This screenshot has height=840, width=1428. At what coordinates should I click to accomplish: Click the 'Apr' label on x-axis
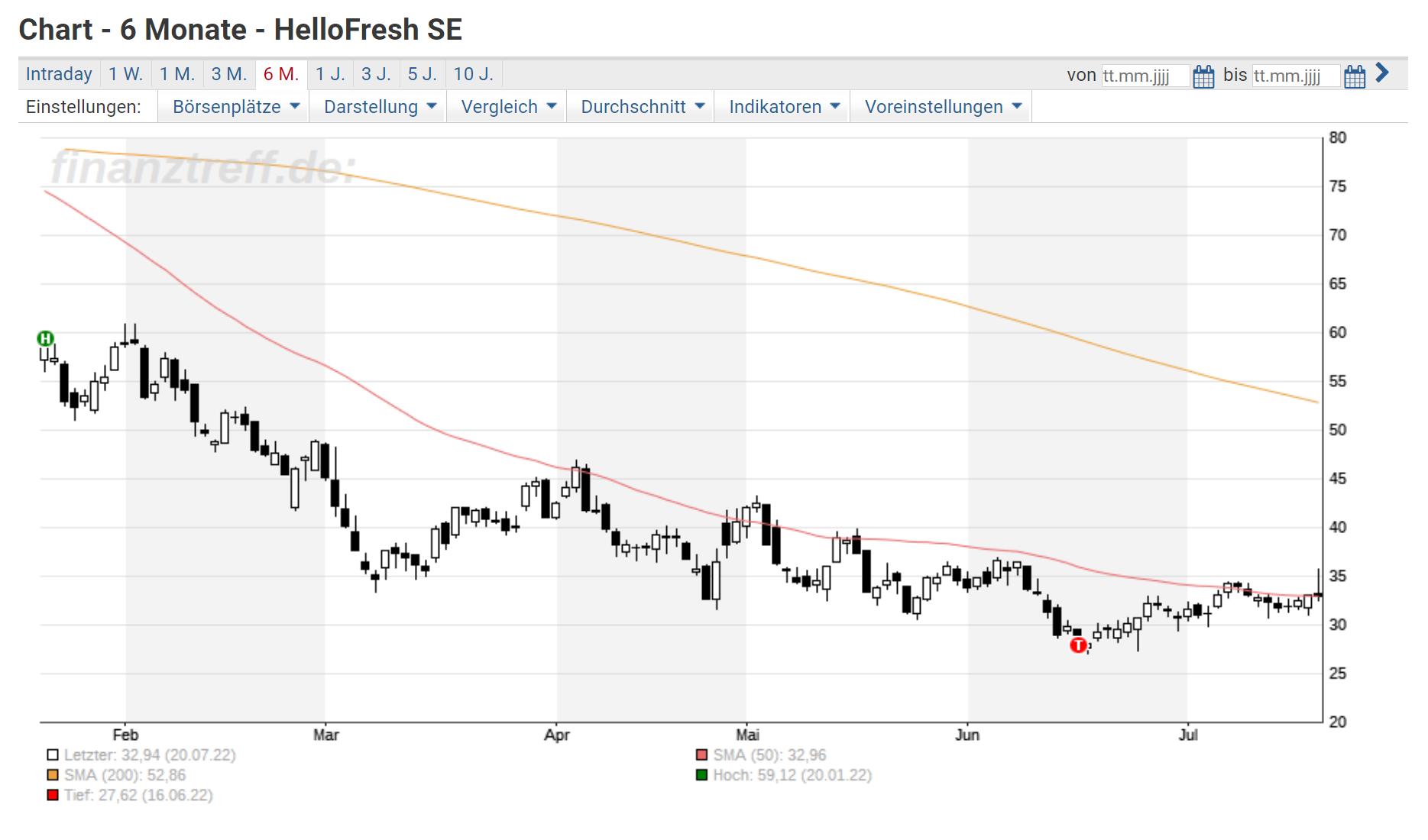tap(557, 735)
